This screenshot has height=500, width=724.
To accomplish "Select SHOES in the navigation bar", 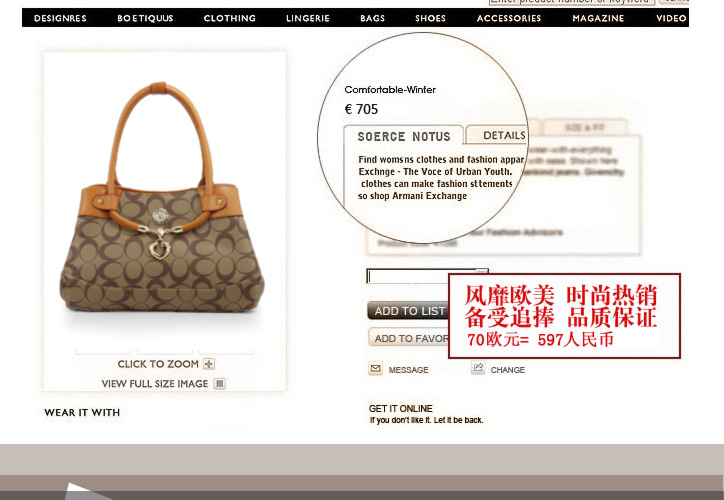I will click(430, 18).
